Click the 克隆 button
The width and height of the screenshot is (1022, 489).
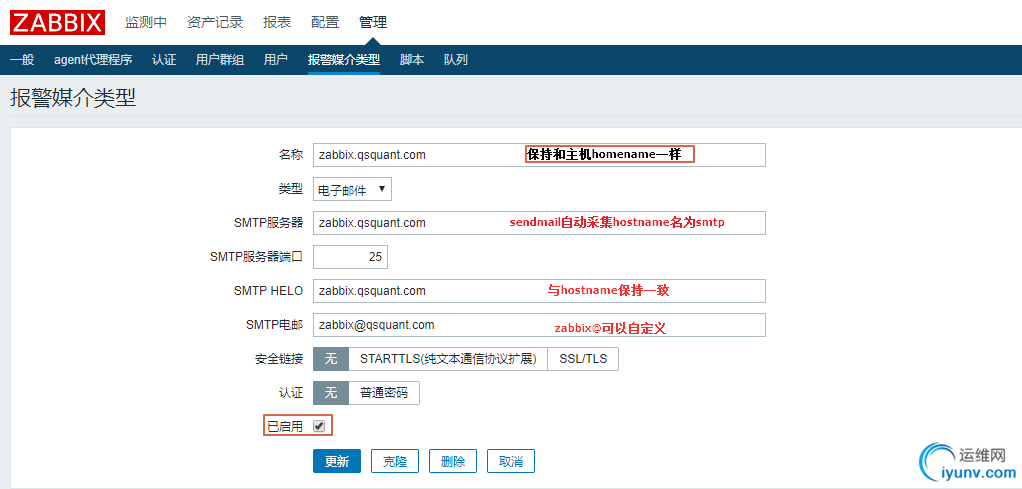[x=394, y=461]
